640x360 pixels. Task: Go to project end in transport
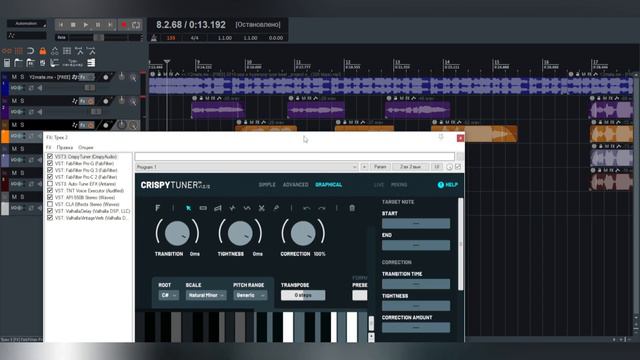[110, 25]
